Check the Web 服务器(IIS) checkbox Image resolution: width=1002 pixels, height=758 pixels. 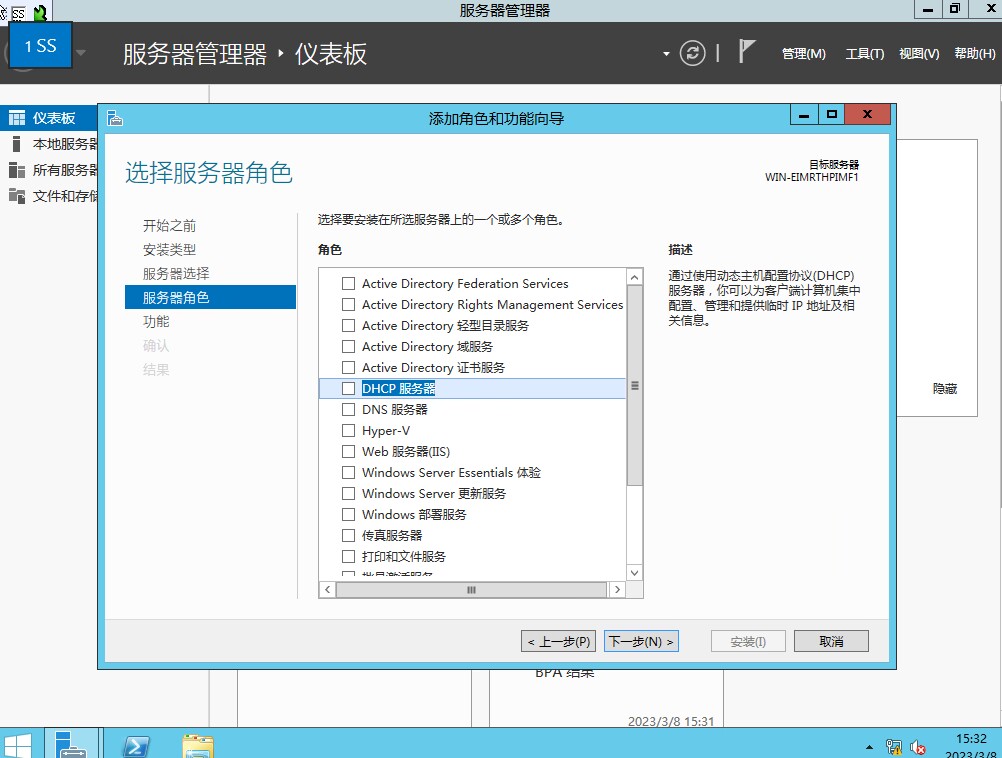[x=348, y=451]
